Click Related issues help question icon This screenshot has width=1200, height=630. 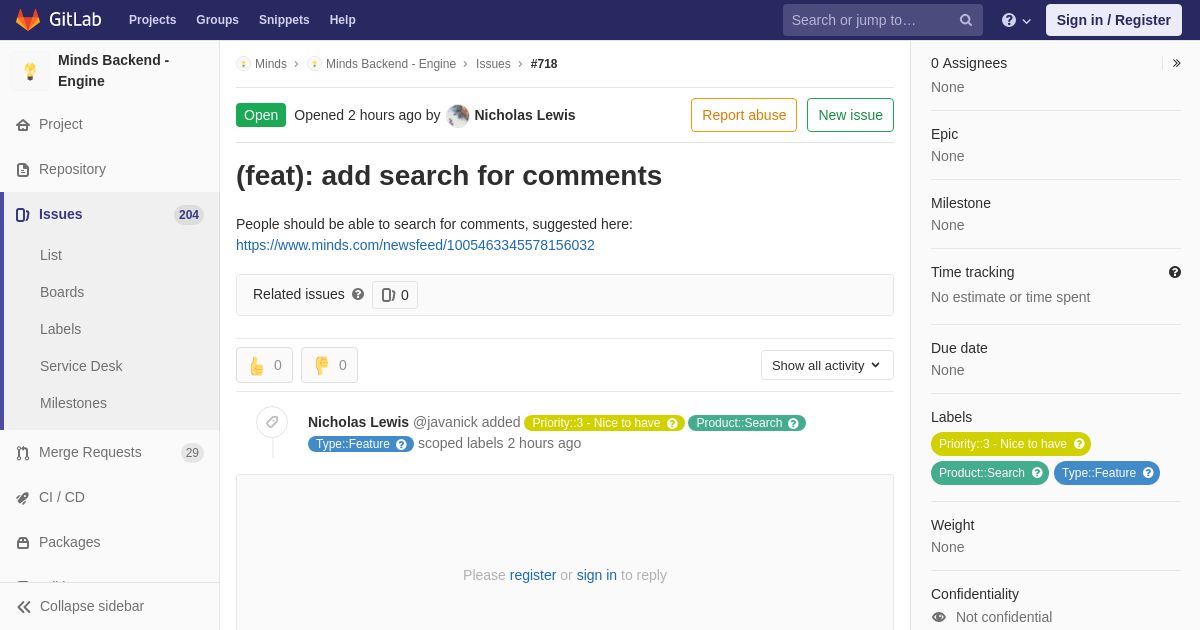pyautogui.click(x=358, y=294)
